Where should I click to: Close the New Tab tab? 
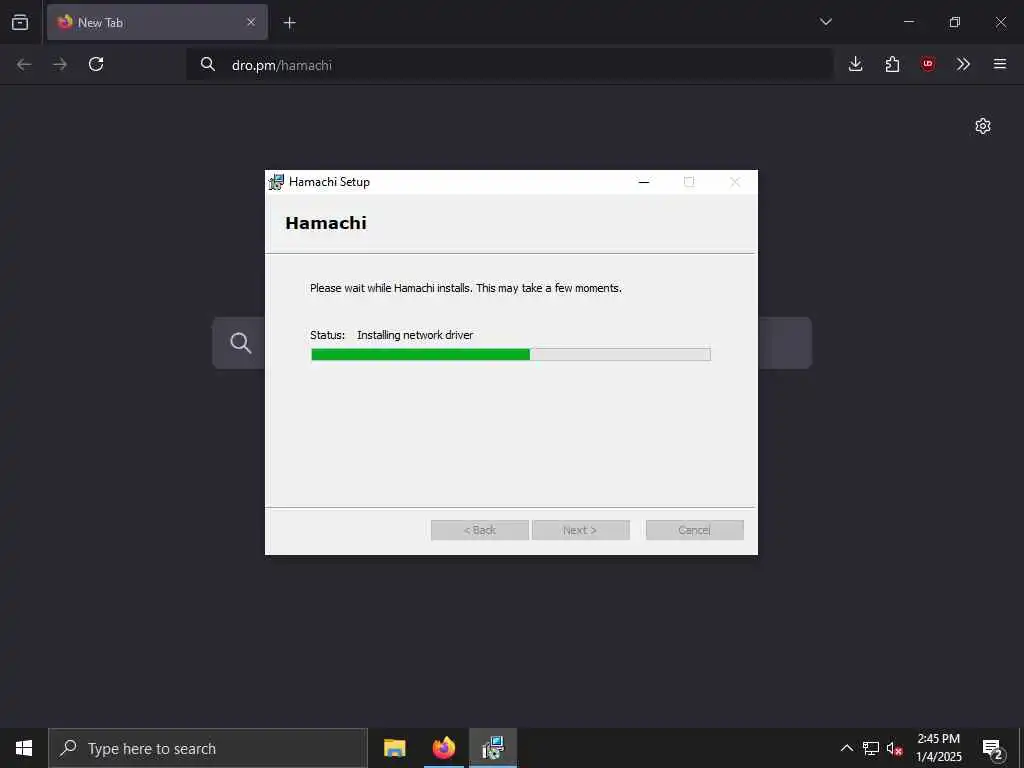point(251,22)
